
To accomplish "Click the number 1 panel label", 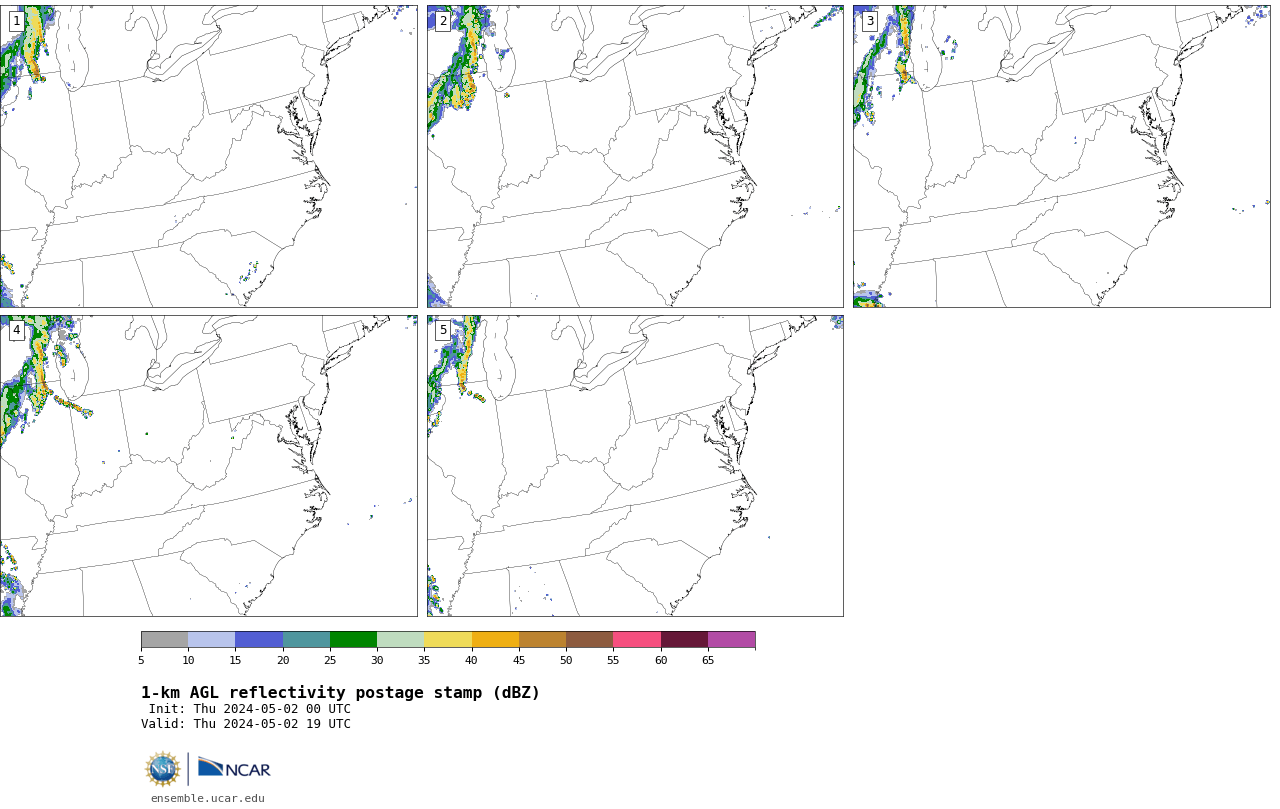I will tap(17, 21).
